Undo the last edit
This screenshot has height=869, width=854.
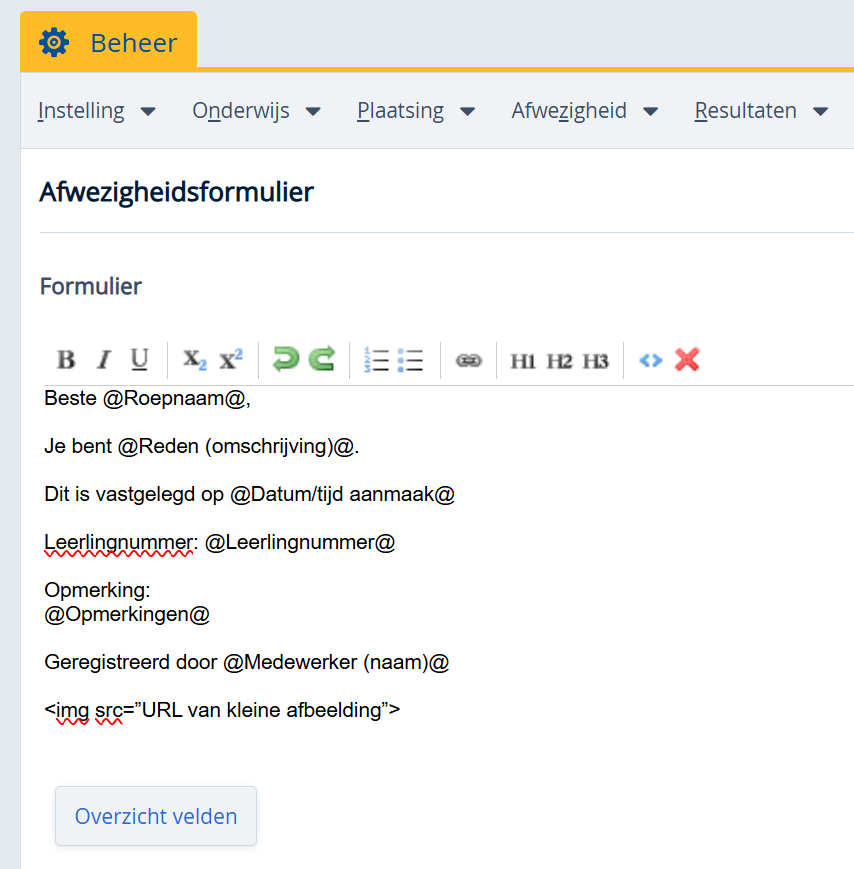coord(286,360)
